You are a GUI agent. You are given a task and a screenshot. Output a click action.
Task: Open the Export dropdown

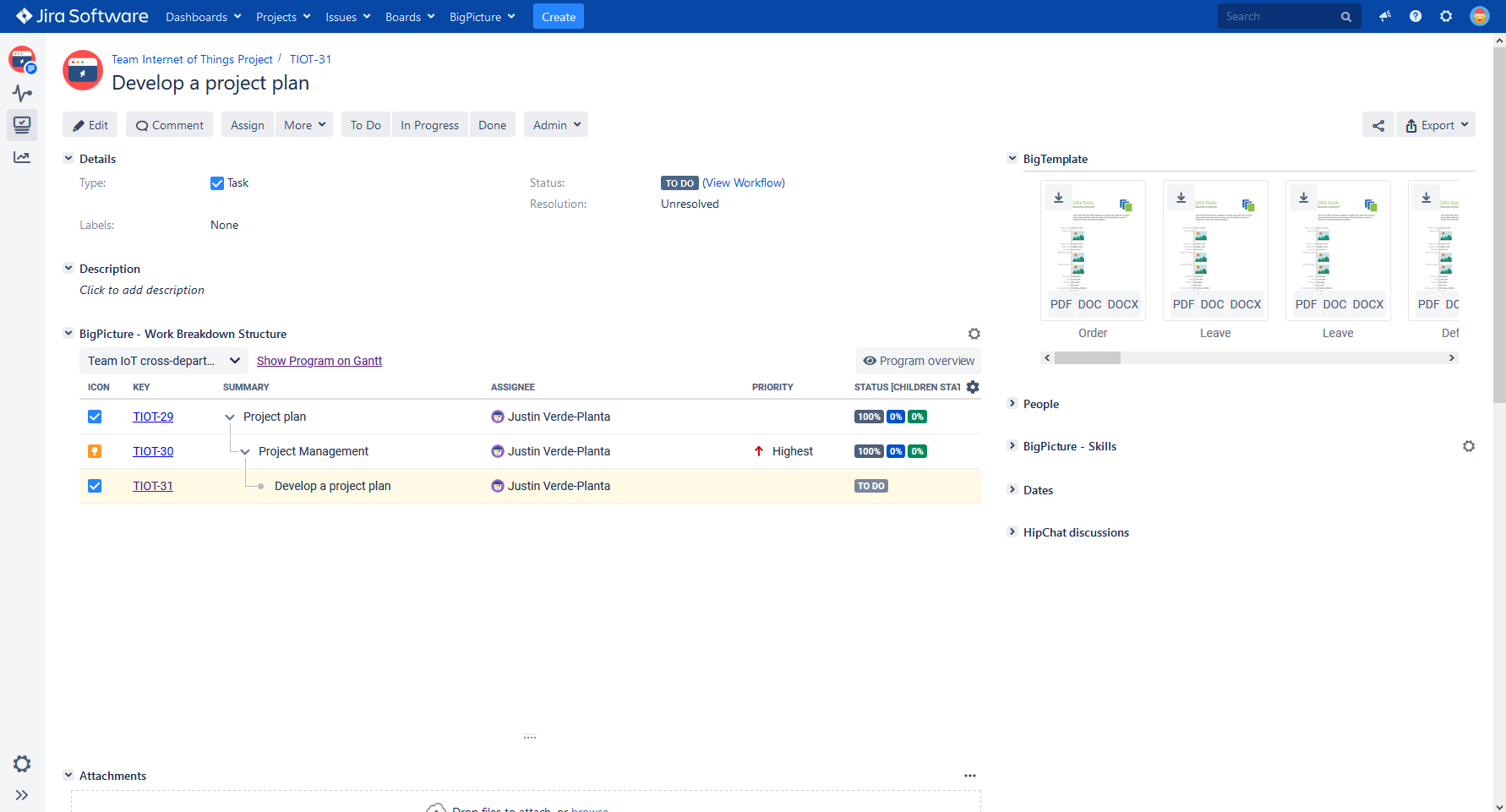pyautogui.click(x=1436, y=125)
